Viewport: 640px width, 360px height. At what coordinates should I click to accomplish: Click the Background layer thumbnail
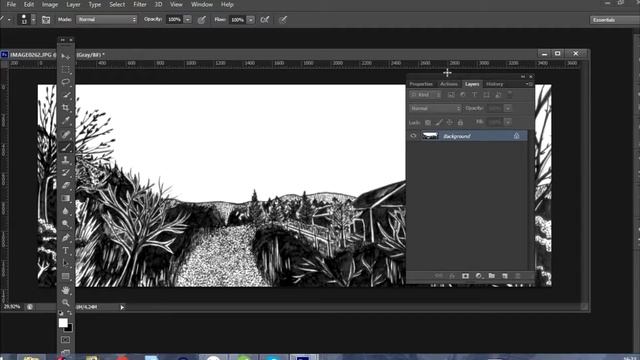click(x=430, y=136)
